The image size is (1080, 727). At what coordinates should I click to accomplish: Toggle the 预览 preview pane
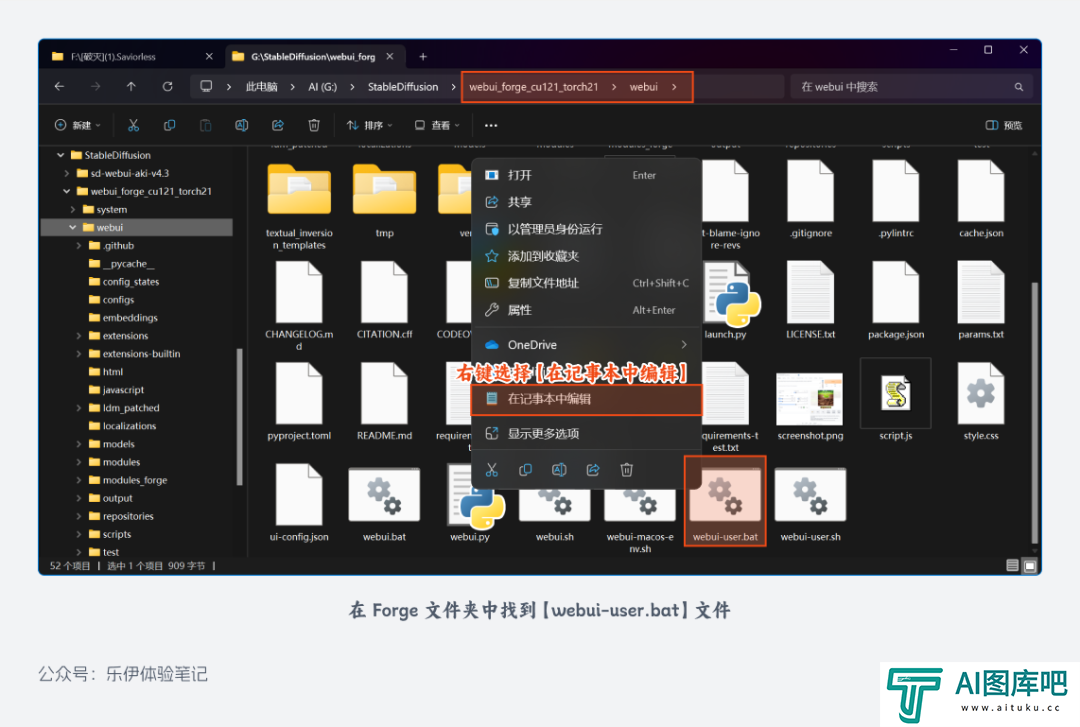click(1004, 125)
